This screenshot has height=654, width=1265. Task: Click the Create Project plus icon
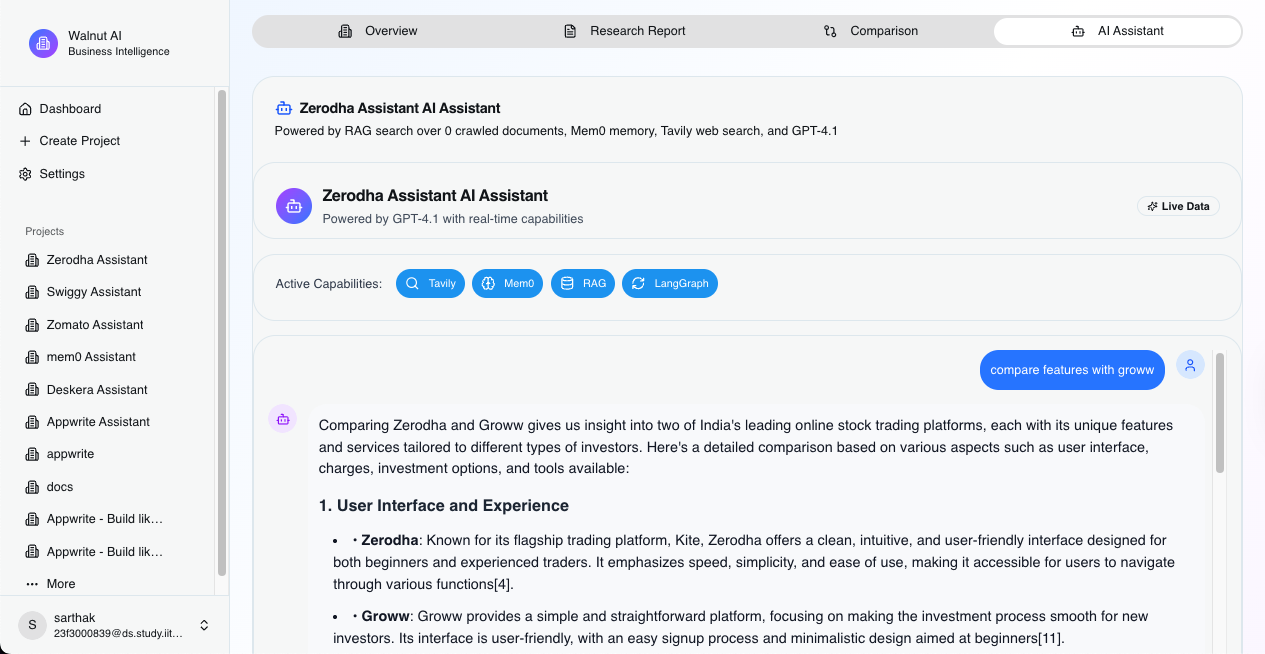tap(26, 141)
